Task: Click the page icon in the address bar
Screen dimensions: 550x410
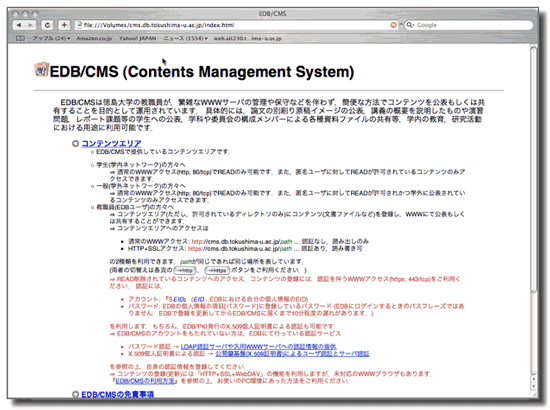Action: click(x=79, y=25)
